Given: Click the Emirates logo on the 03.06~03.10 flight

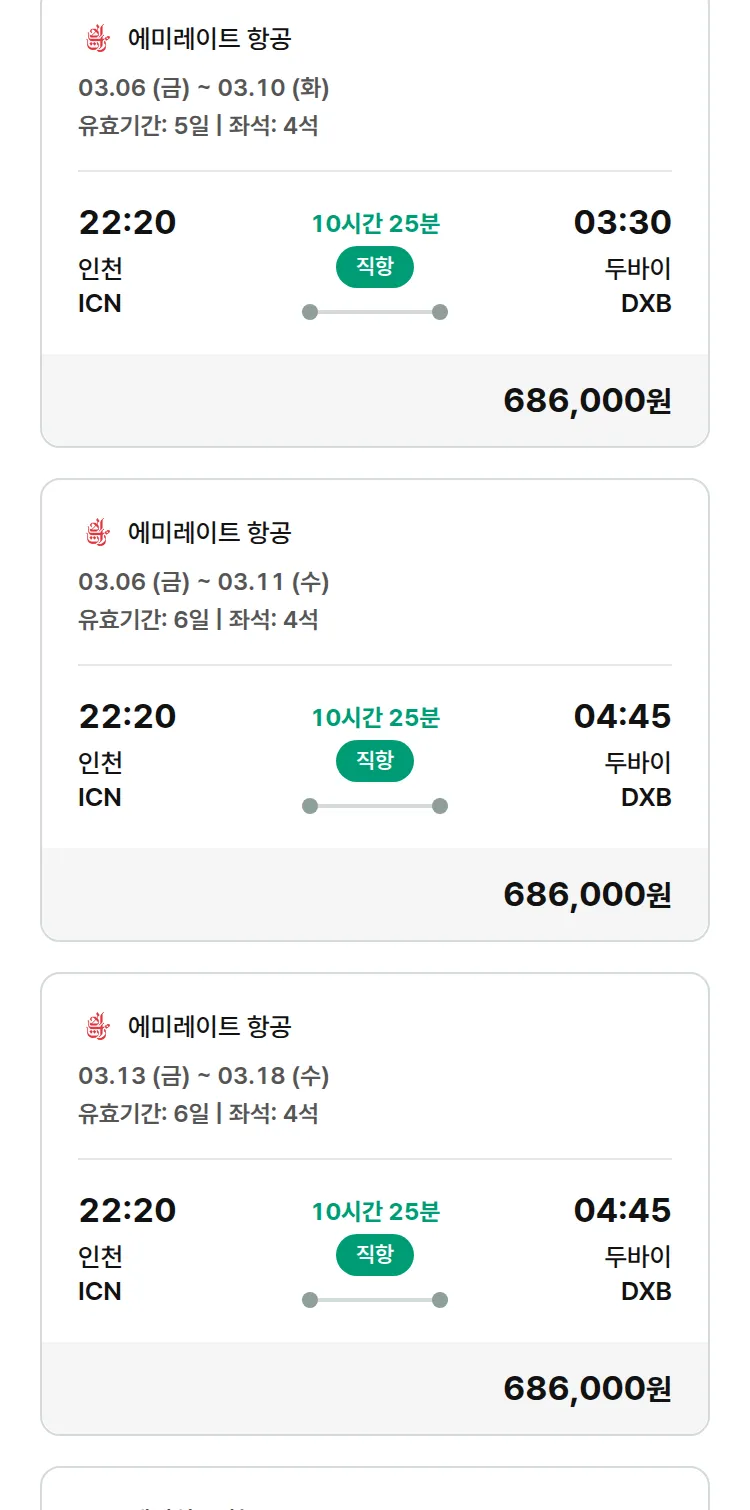Looking at the screenshot, I should [97, 39].
